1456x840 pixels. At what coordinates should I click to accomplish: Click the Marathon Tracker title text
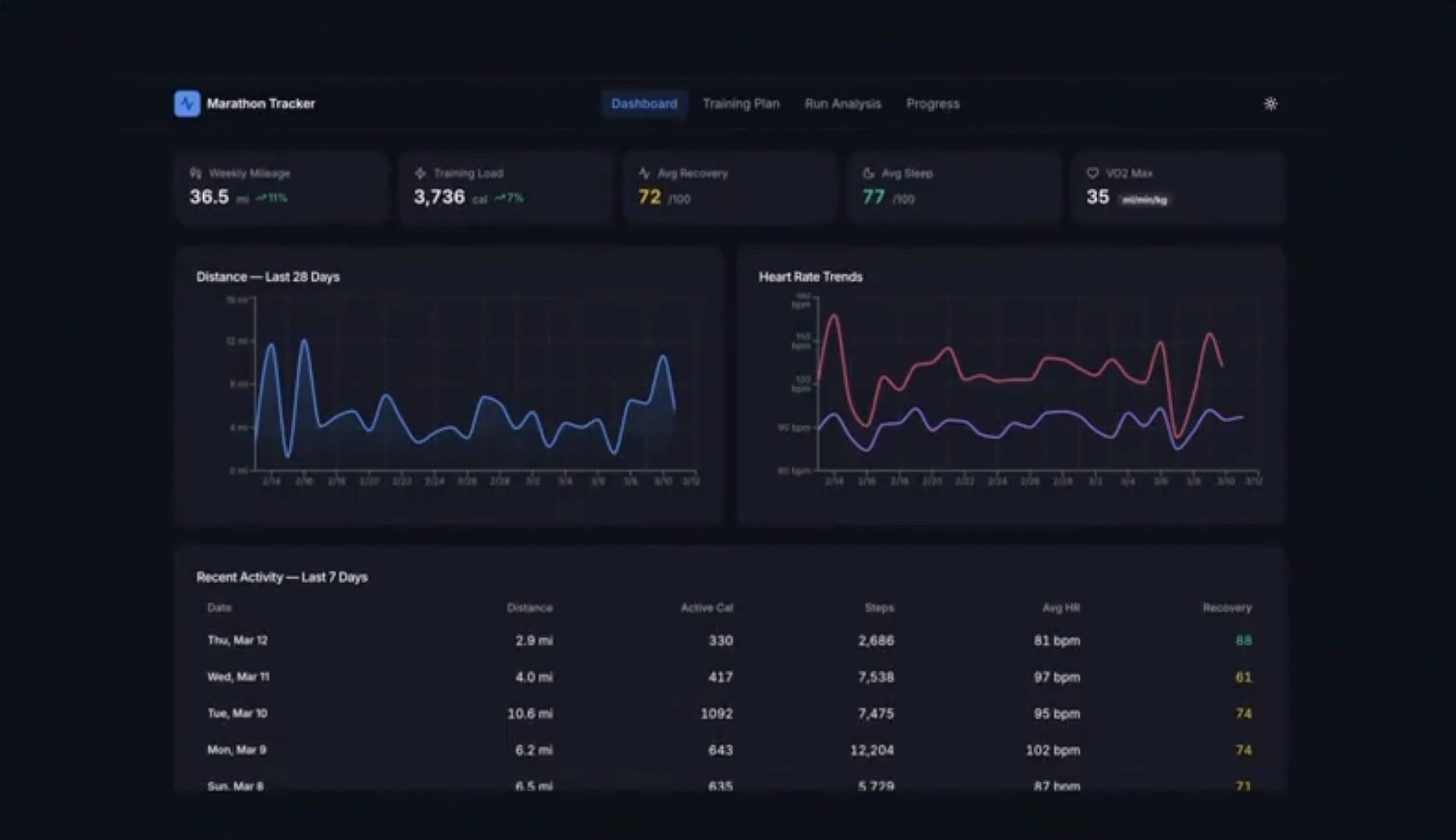point(261,103)
